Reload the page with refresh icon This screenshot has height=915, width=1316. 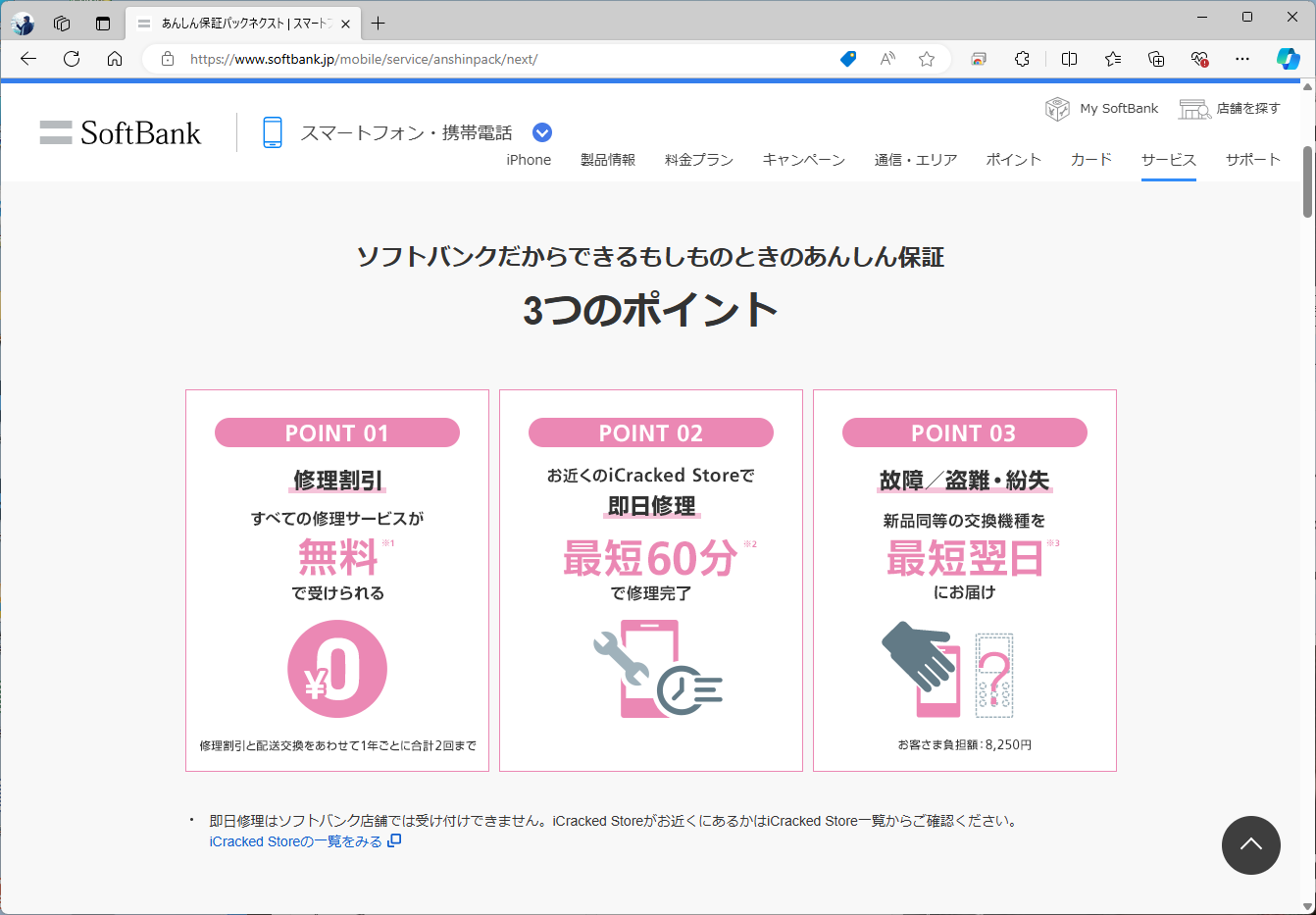(x=72, y=59)
